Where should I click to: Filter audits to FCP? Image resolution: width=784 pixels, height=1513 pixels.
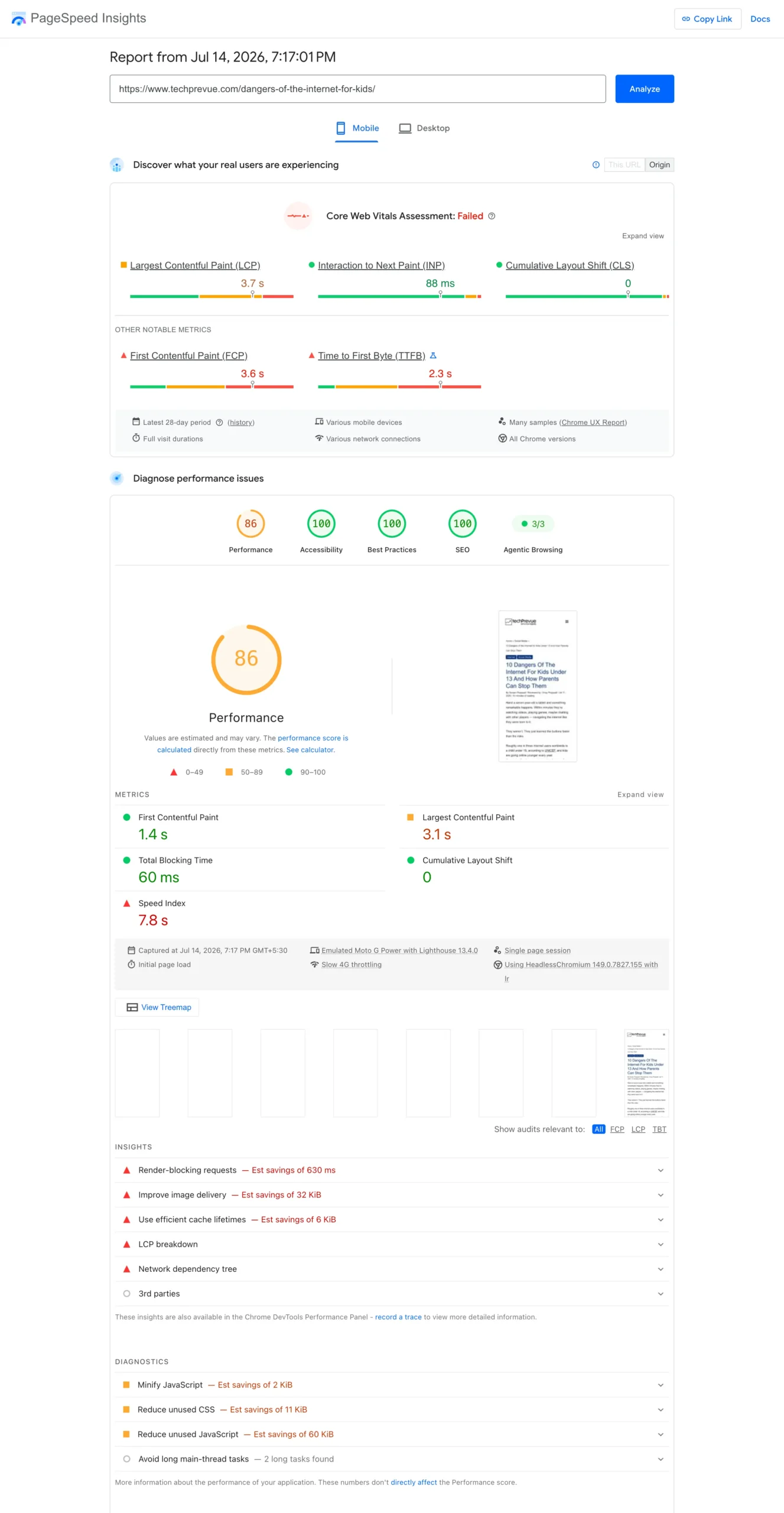(617, 1129)
